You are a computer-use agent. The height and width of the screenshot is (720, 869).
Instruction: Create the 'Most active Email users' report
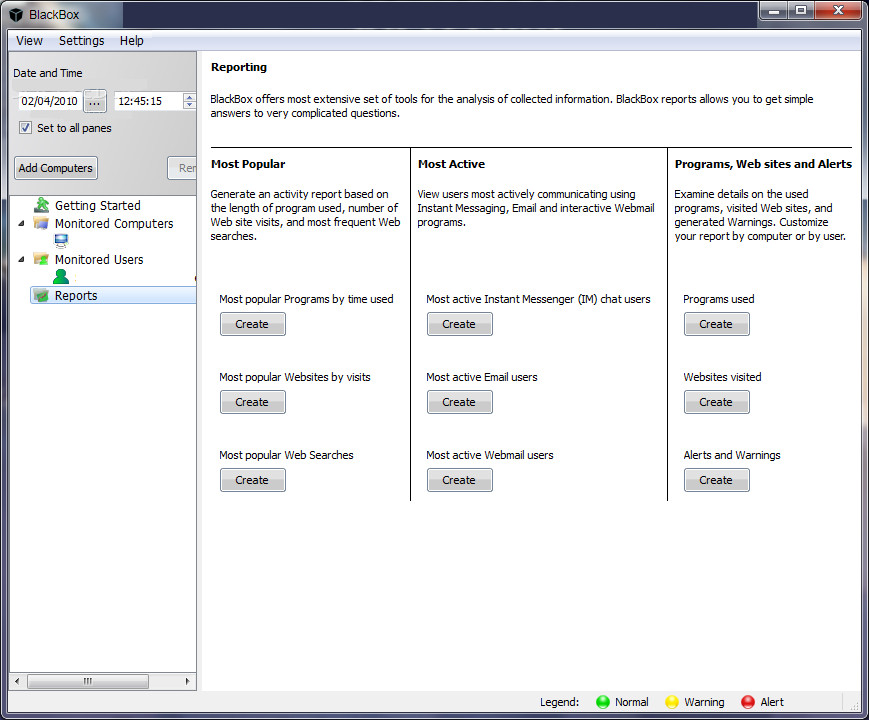coord(459,402)
